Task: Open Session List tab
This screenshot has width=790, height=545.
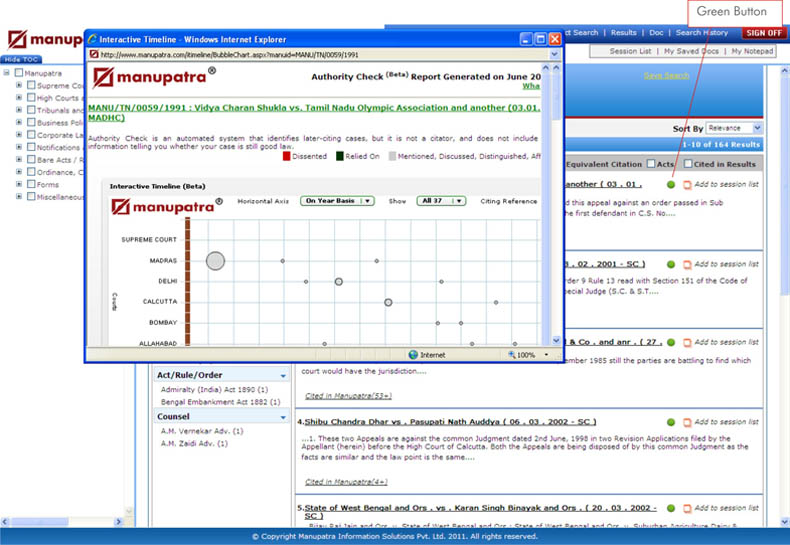Action: (x=630, y=51)
